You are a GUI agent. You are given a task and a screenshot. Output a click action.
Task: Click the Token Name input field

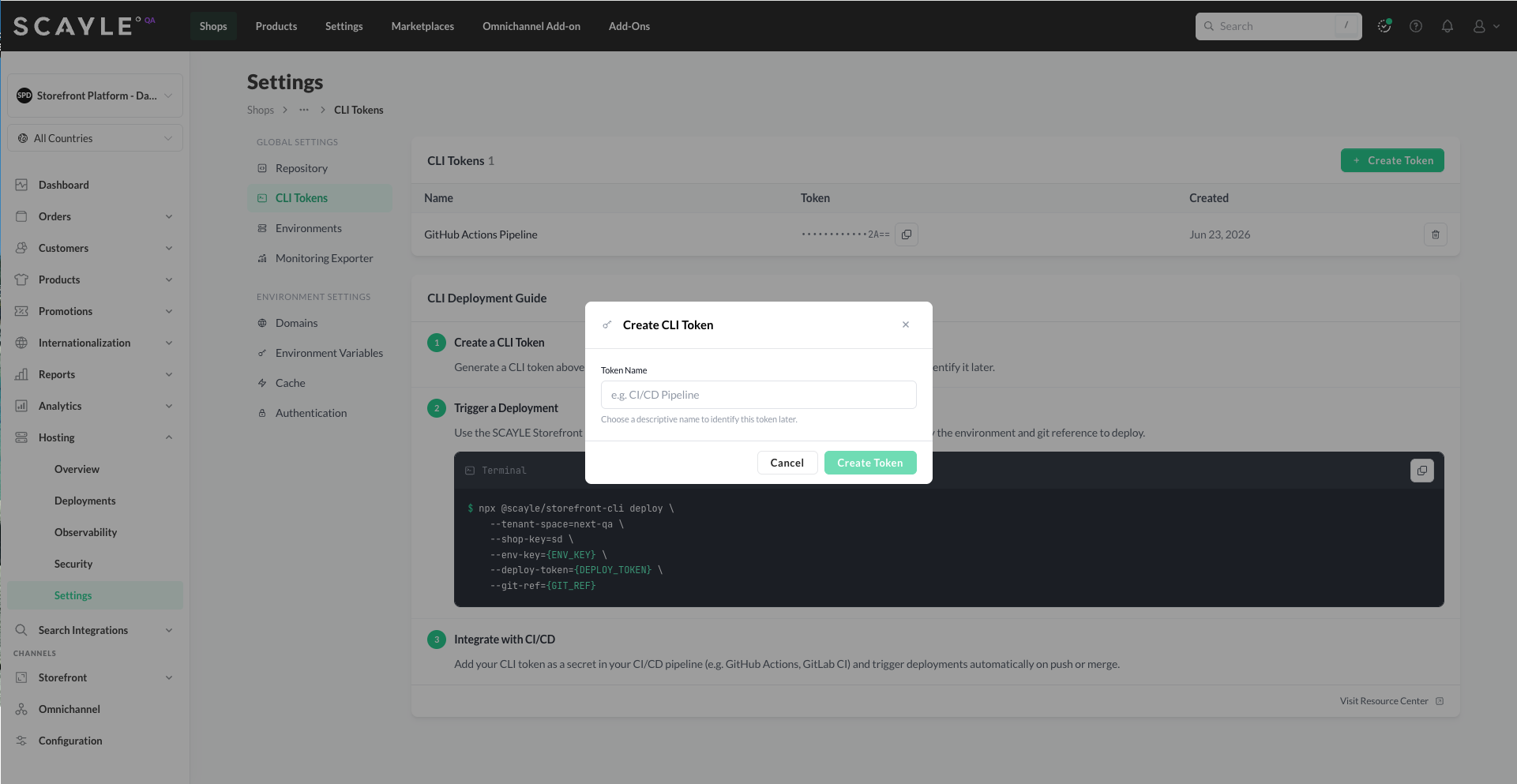tap(759, 395)
